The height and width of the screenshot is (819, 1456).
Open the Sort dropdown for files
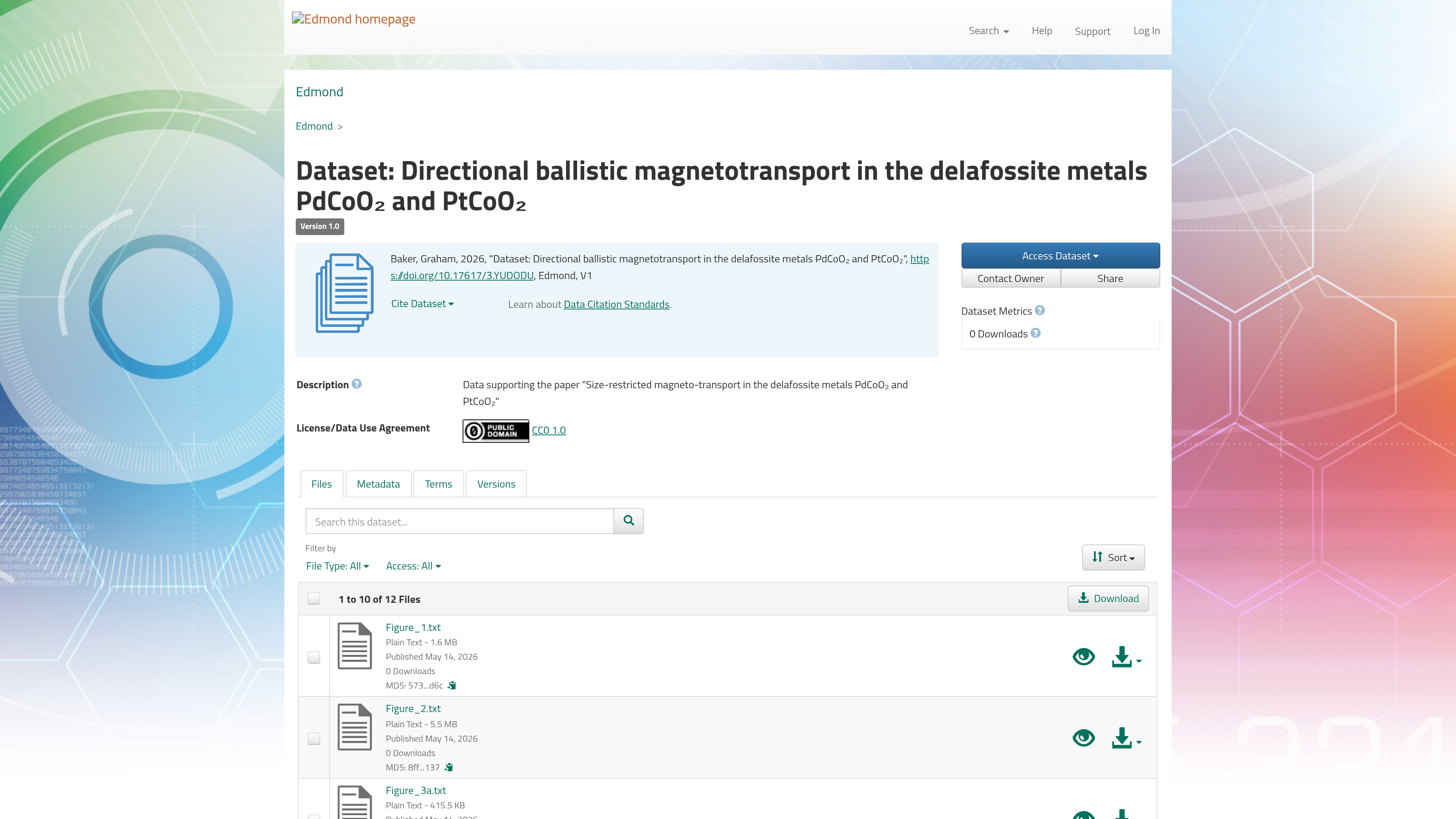[1113, 557]
